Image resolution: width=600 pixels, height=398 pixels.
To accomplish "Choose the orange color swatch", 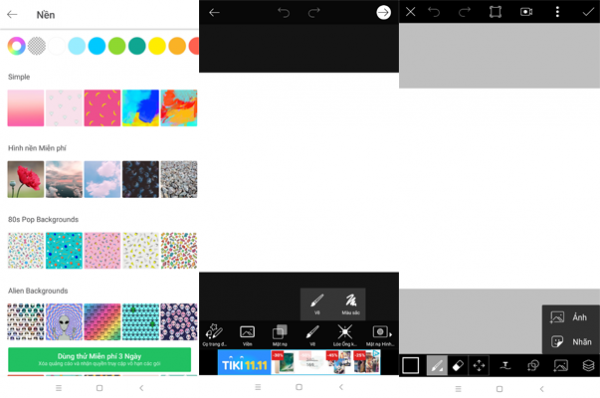I will point(177,46).
